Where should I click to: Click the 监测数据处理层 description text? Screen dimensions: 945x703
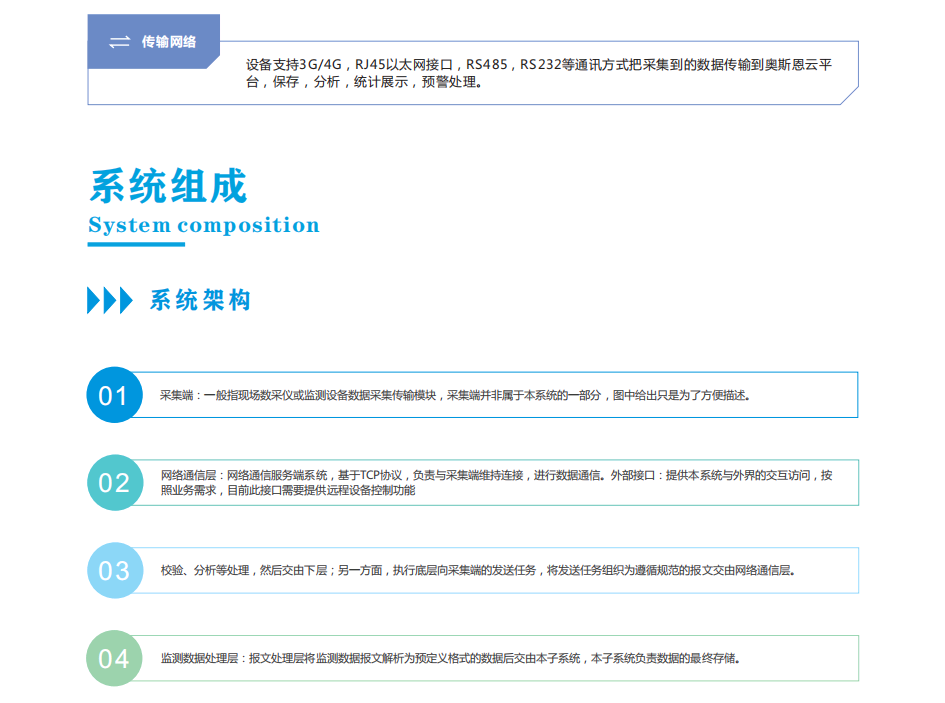[450, 658]
